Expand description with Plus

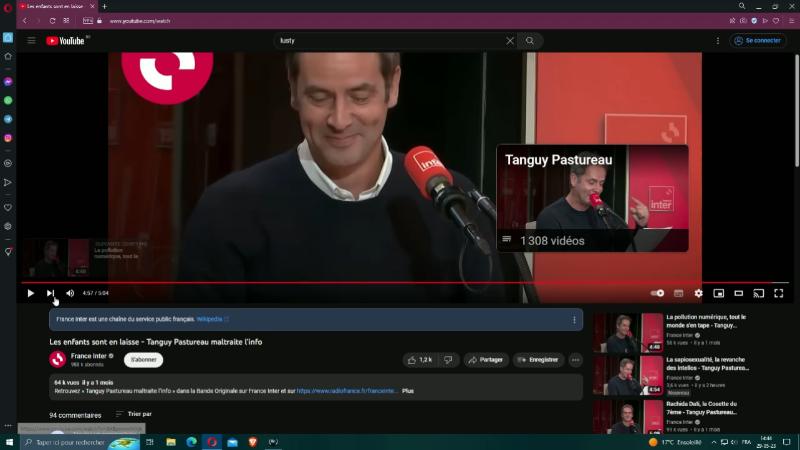pos(408,391)
